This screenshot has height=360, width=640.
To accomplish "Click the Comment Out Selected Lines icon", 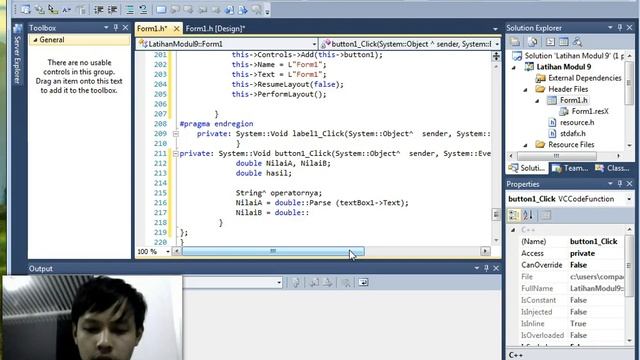I will [x=129, y=9].
